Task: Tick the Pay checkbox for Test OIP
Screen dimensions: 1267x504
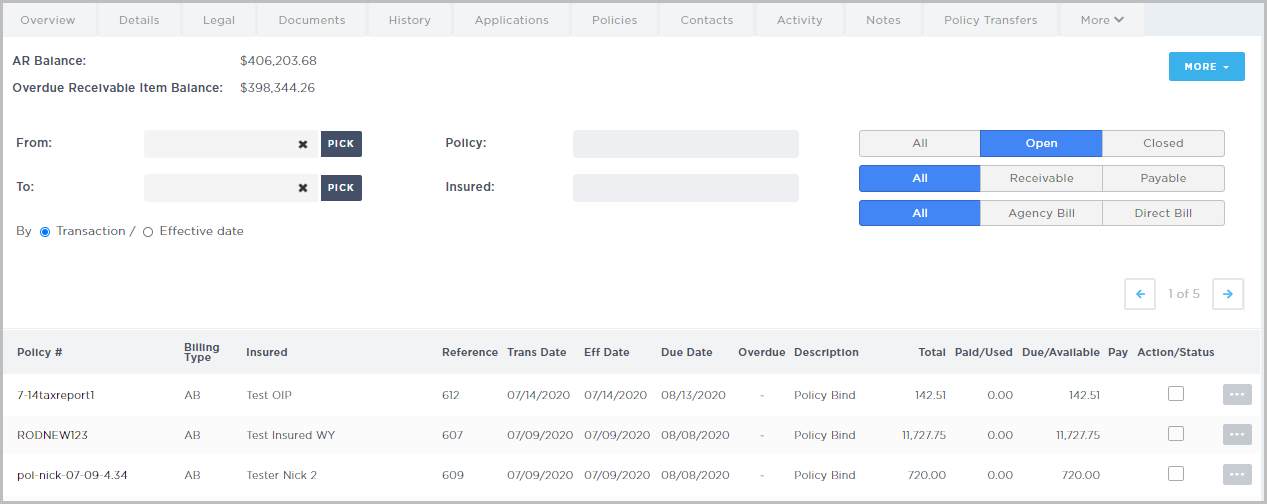Action: 1176,394
